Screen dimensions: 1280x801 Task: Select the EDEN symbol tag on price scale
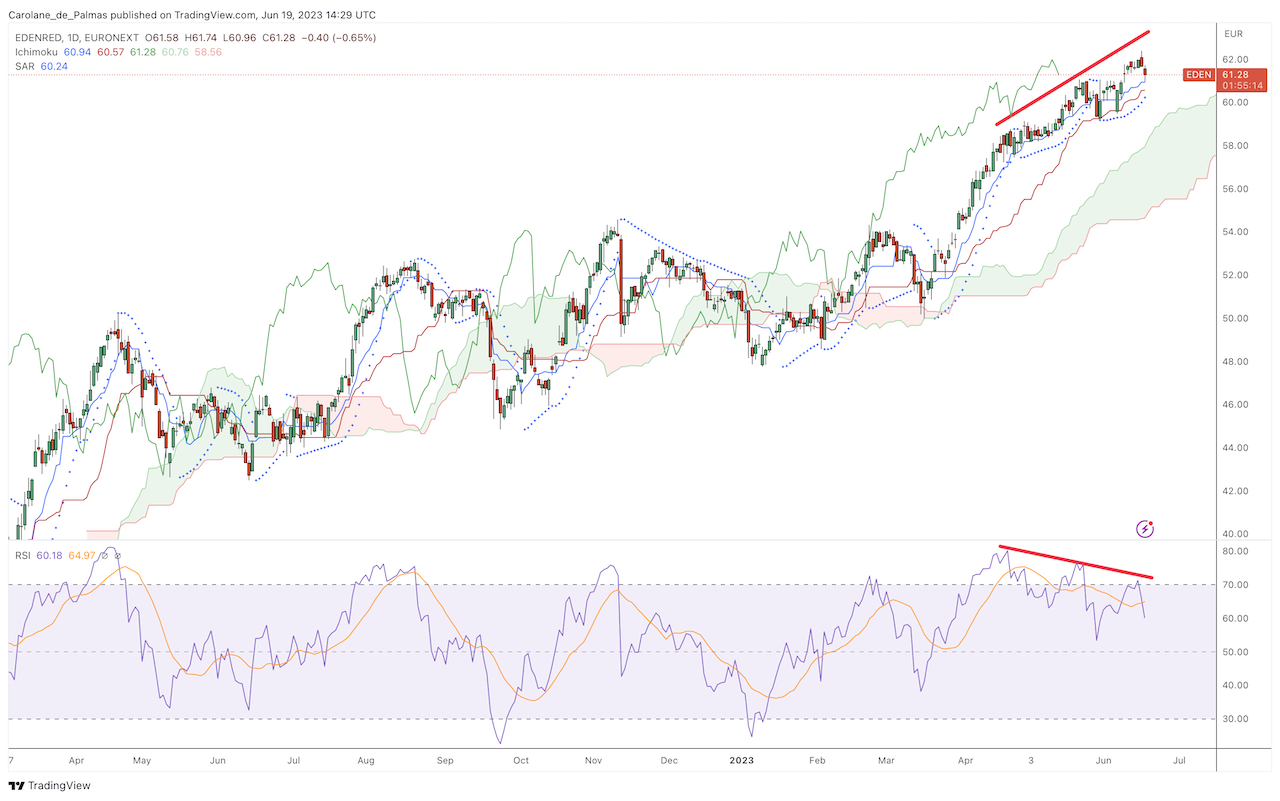click(x=1198, y=74)
